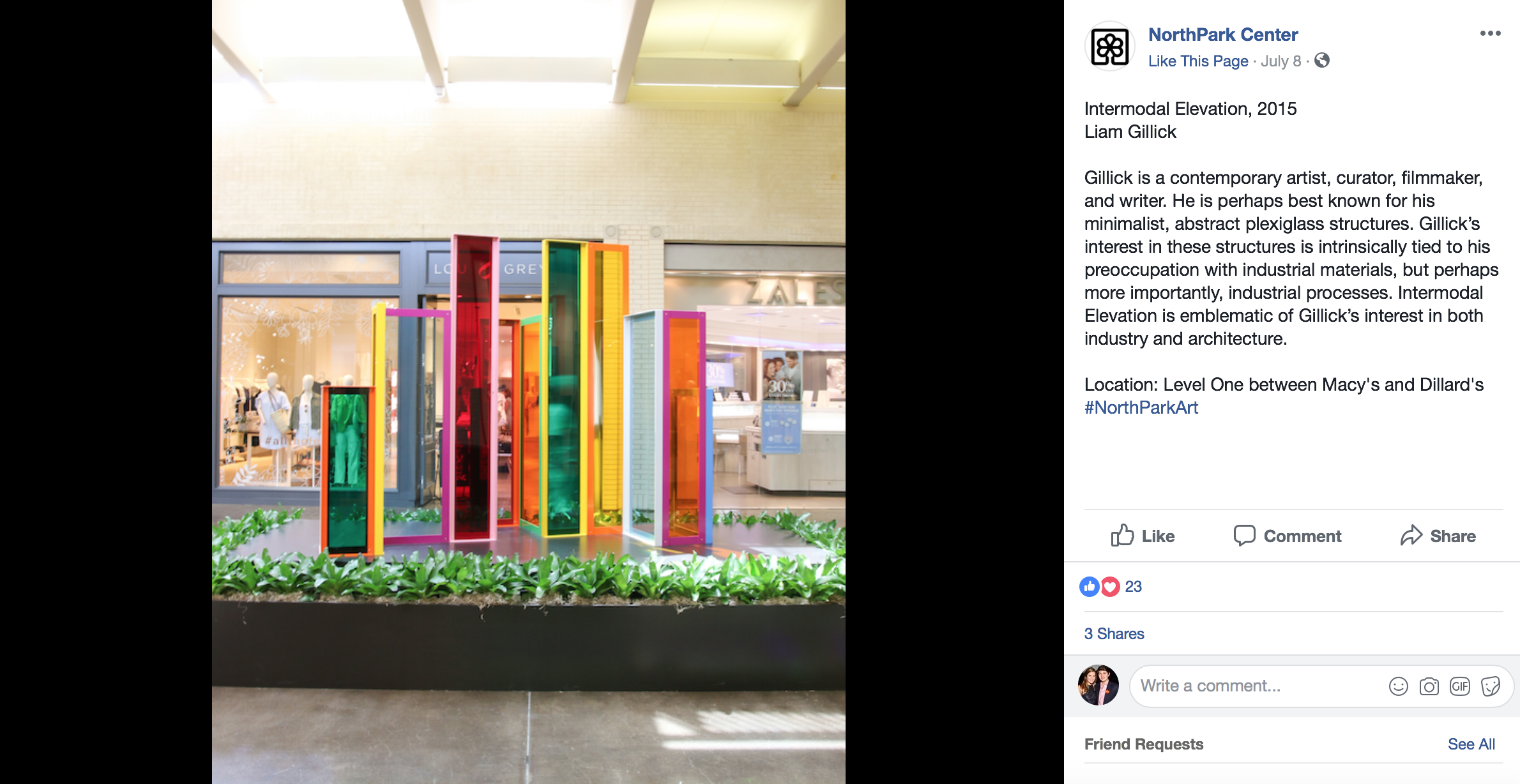The width and height of the screenshot is (1520, 784).
Task: Open the #NorthParkArt hashtag
Action: coord(1141,407)
